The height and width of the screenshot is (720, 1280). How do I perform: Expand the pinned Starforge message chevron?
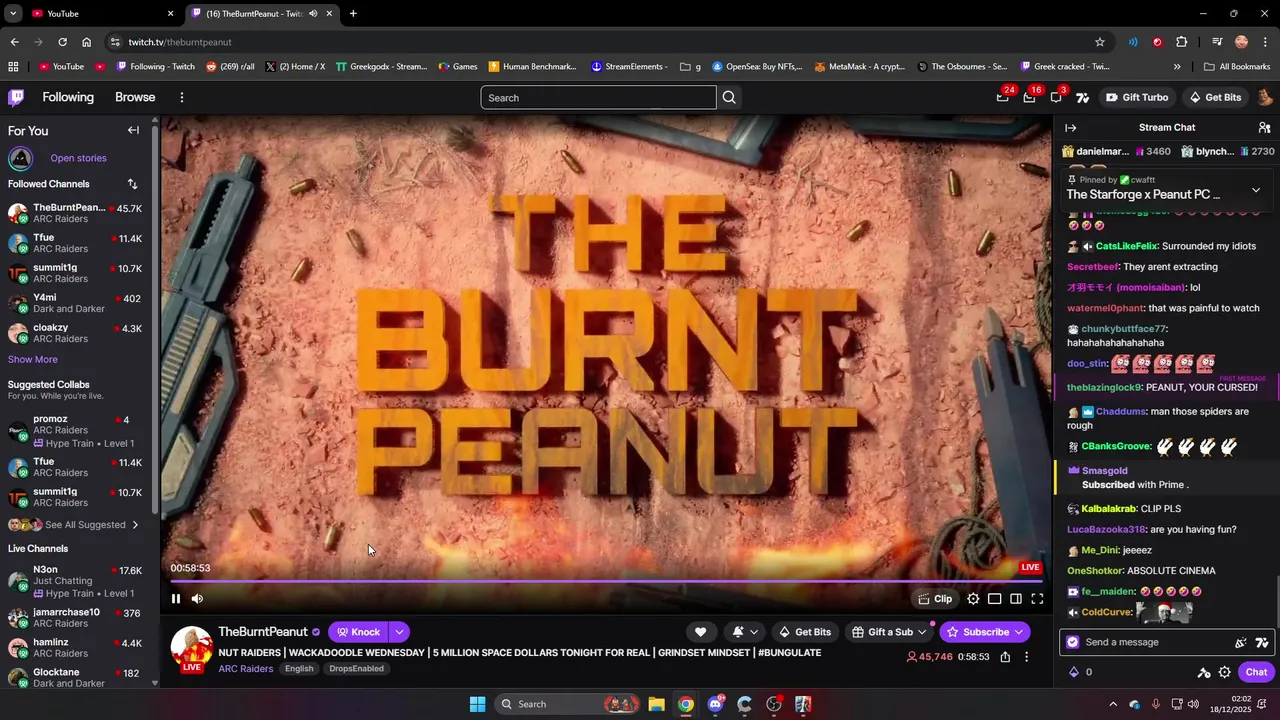coord(1256,190)
